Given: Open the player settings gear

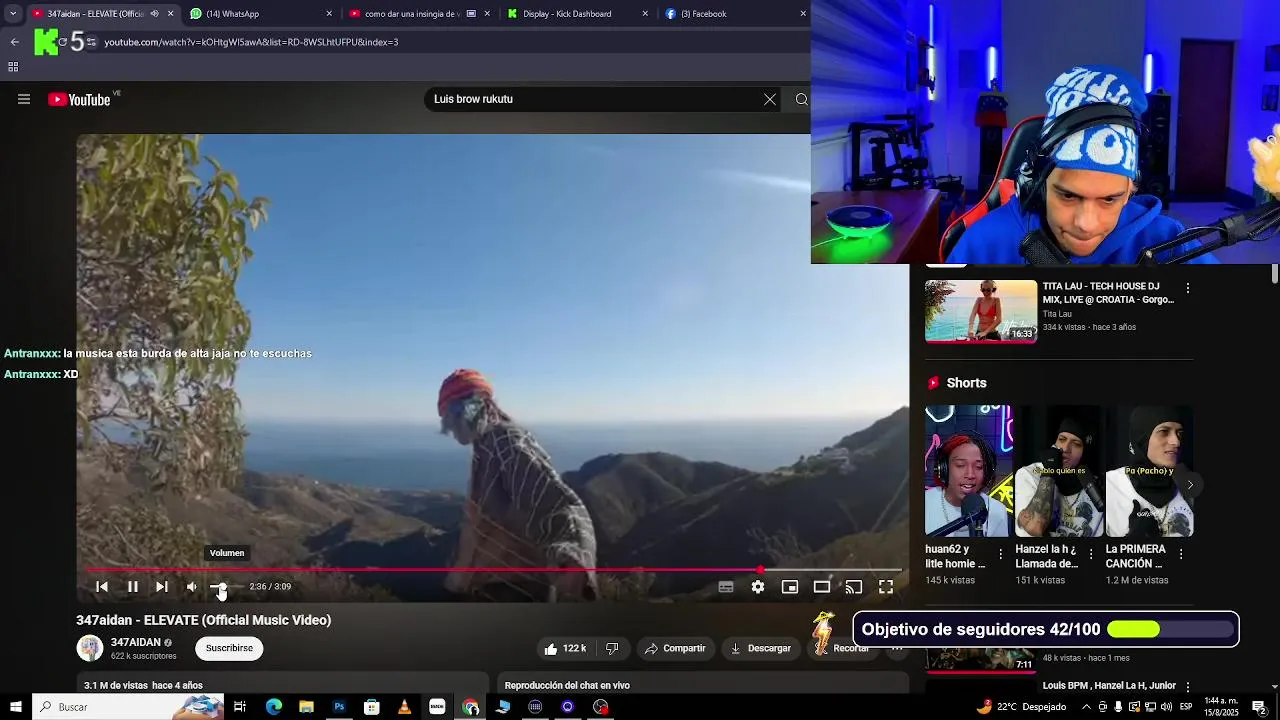Looking at the screenshot, I should [x=758, y=587].
